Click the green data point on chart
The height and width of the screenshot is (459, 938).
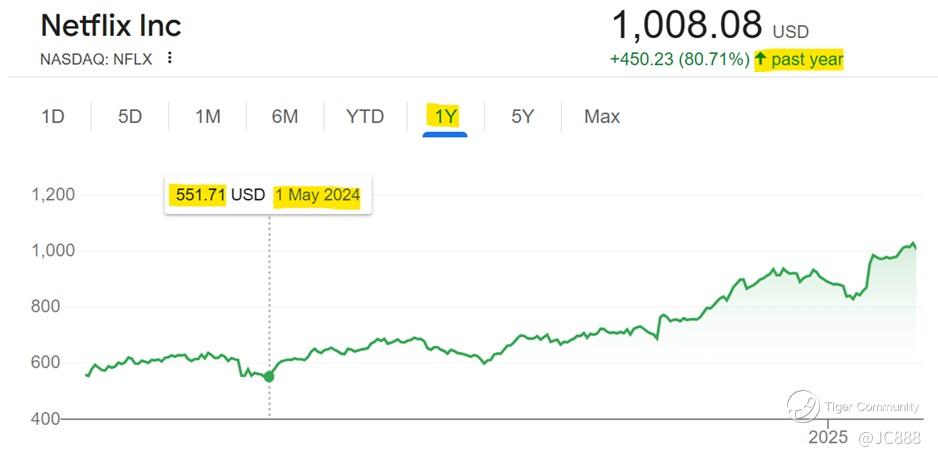tap(269, 376)
